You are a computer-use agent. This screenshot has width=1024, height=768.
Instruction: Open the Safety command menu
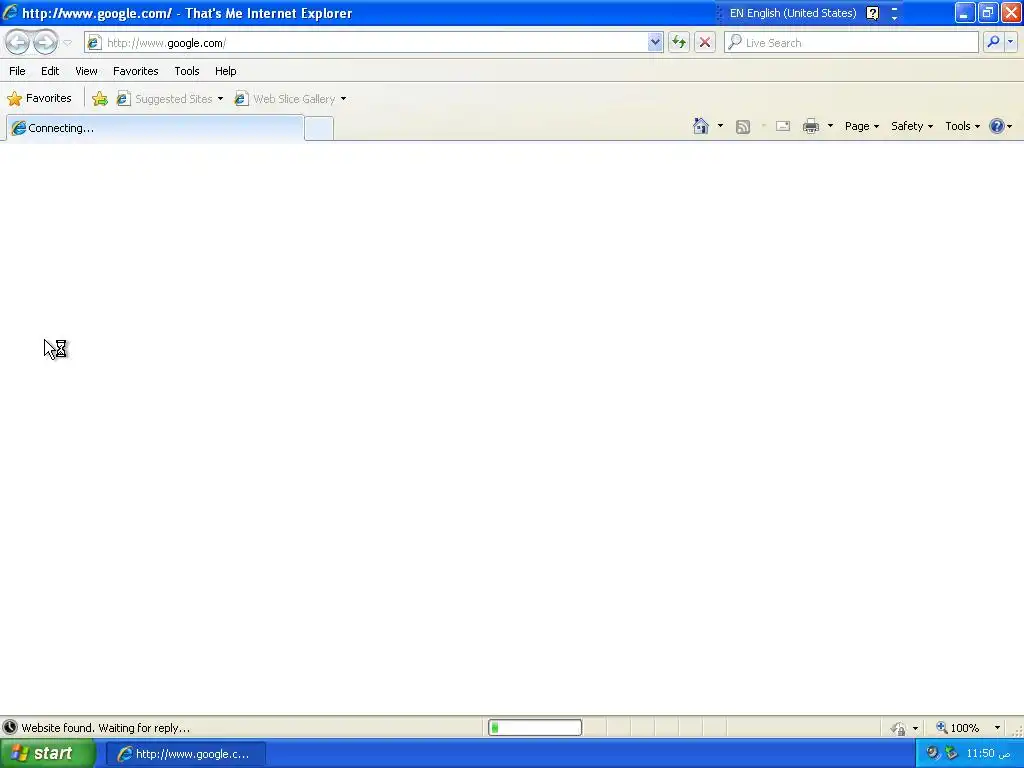(912, 126)
